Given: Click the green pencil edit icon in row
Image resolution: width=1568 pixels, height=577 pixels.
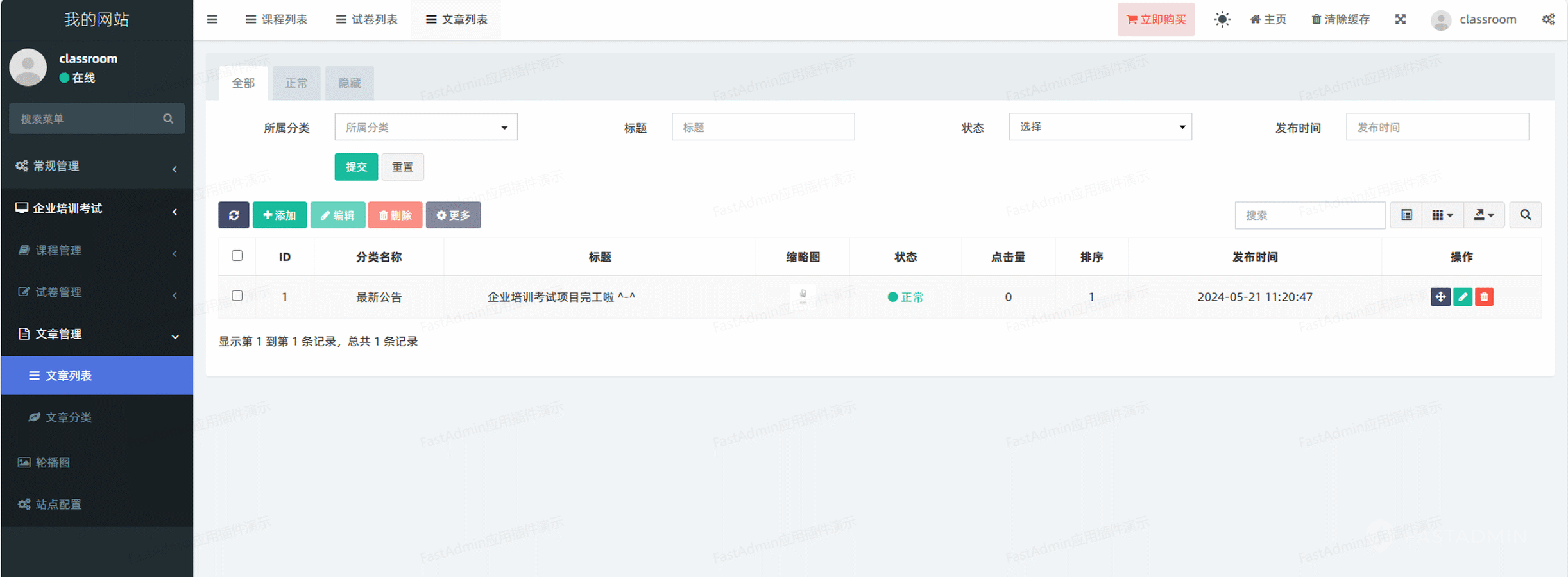Looking at the screenshot, I should pyautogui.click(x=1462, y=297).
